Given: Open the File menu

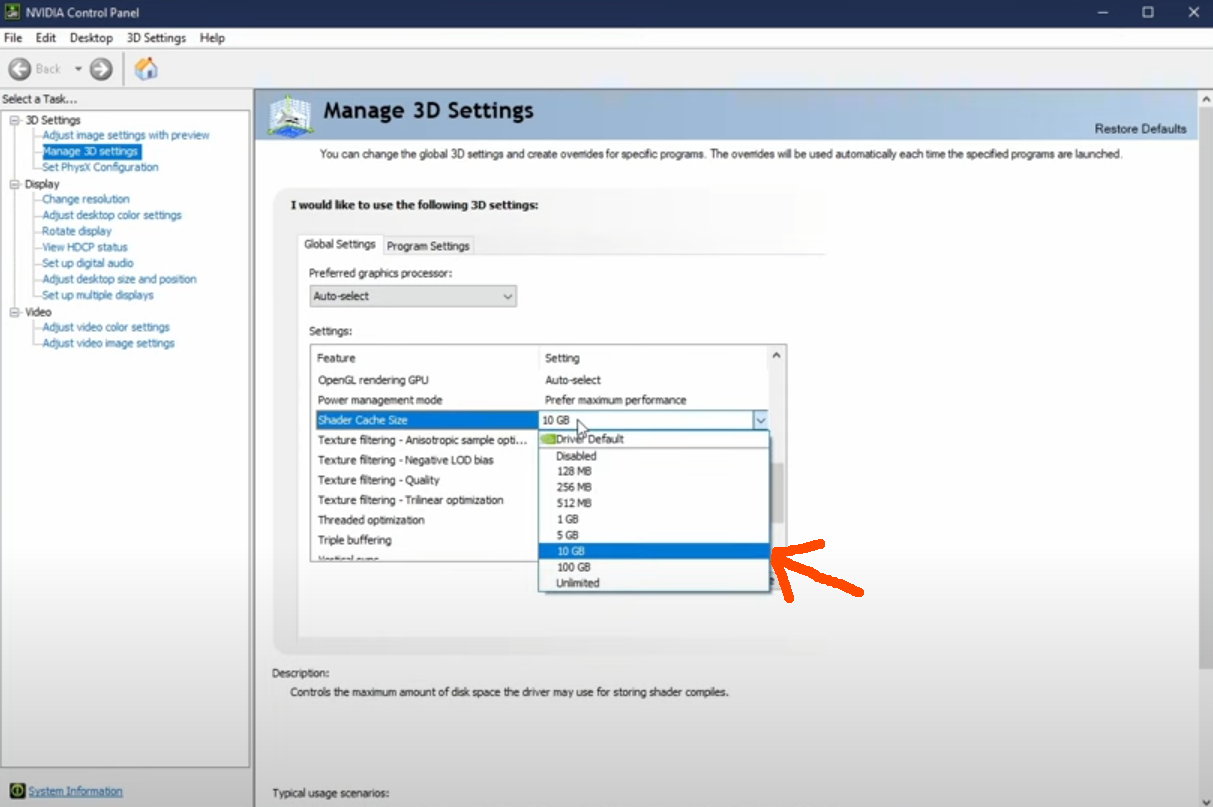Looking at the screenshot, I should (13, 38).
